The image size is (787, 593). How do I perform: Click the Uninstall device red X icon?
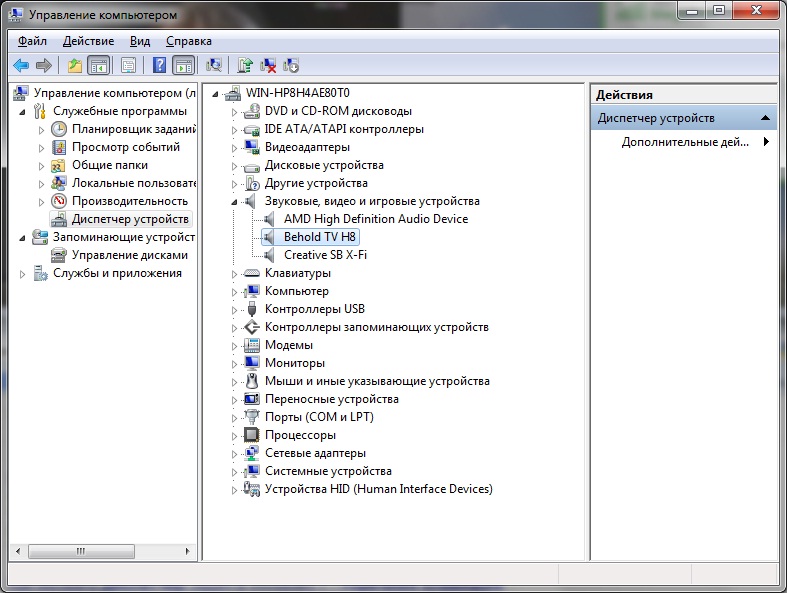[268, 66]
